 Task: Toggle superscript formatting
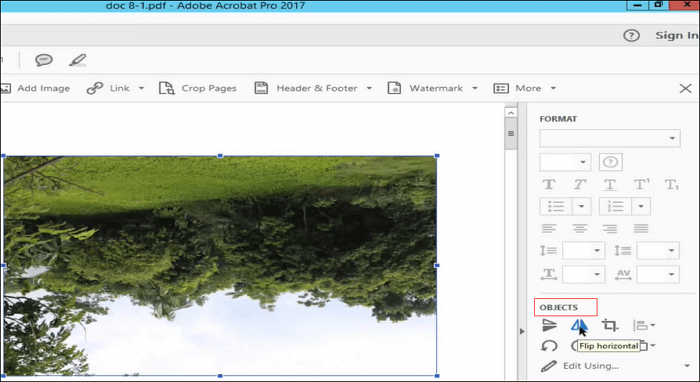[x=641, y=184]
